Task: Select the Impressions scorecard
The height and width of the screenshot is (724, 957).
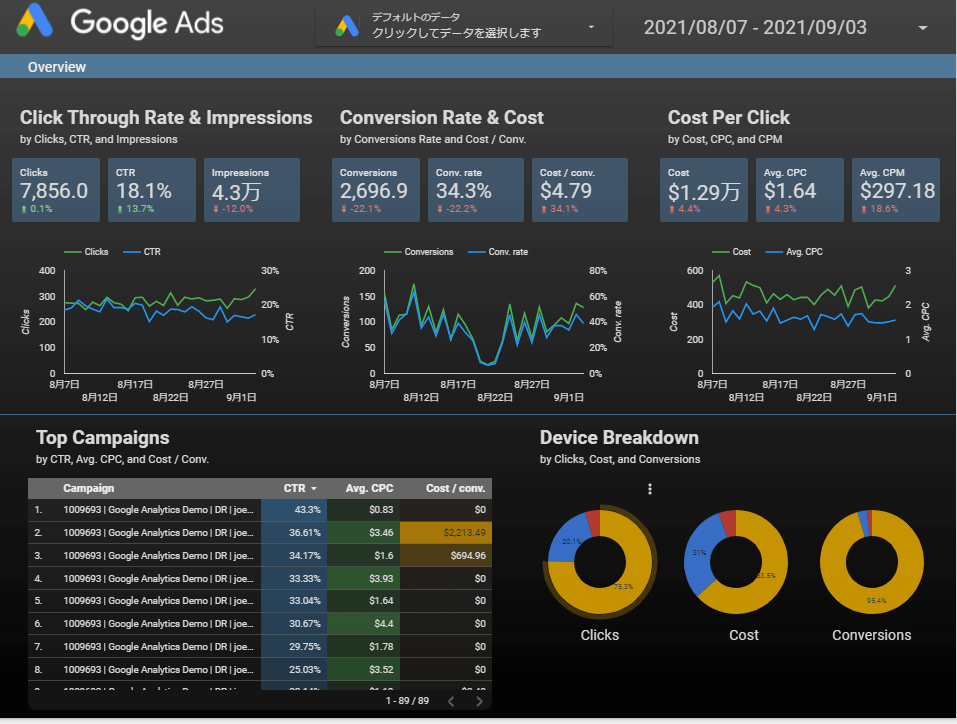Action: (252, 190)
